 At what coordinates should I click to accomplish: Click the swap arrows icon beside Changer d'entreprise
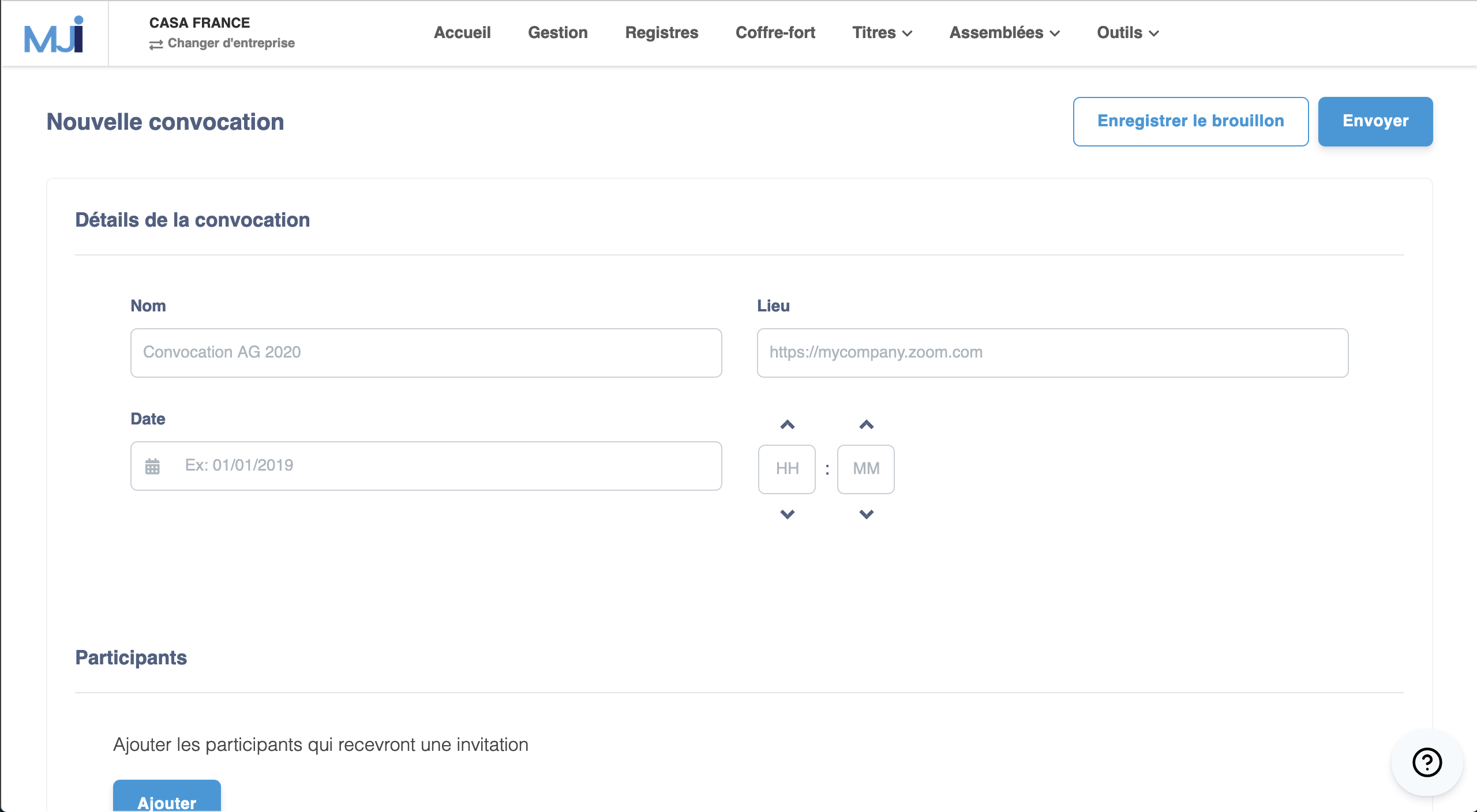[156, 44]
